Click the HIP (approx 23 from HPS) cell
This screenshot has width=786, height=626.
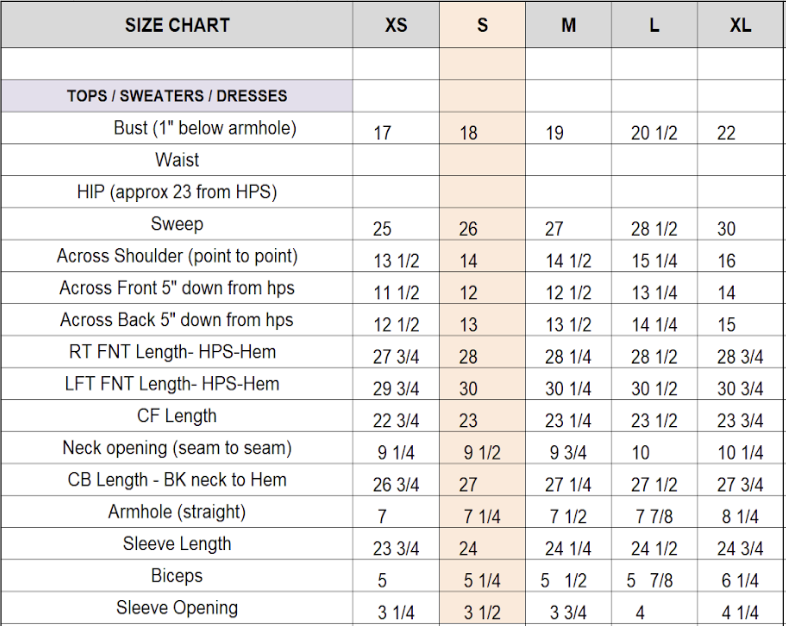pos(177,192)
